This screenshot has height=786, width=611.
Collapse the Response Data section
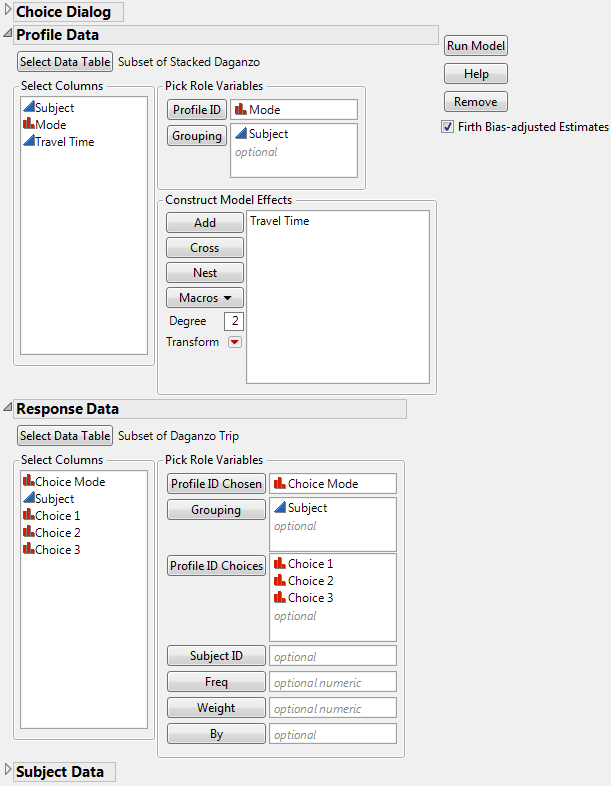point(8,408)
